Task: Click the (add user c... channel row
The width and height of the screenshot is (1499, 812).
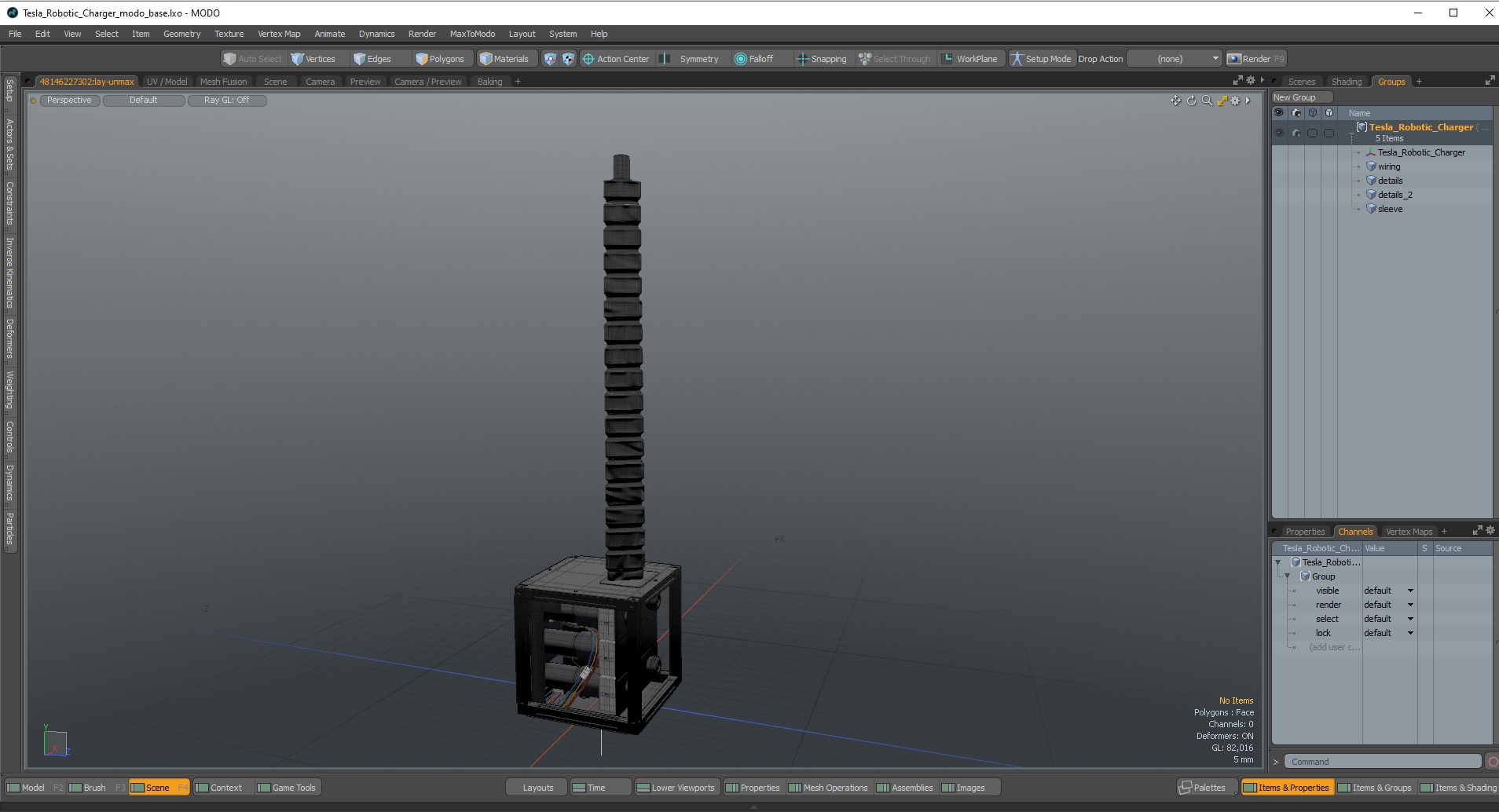Action: [1334, 647]
